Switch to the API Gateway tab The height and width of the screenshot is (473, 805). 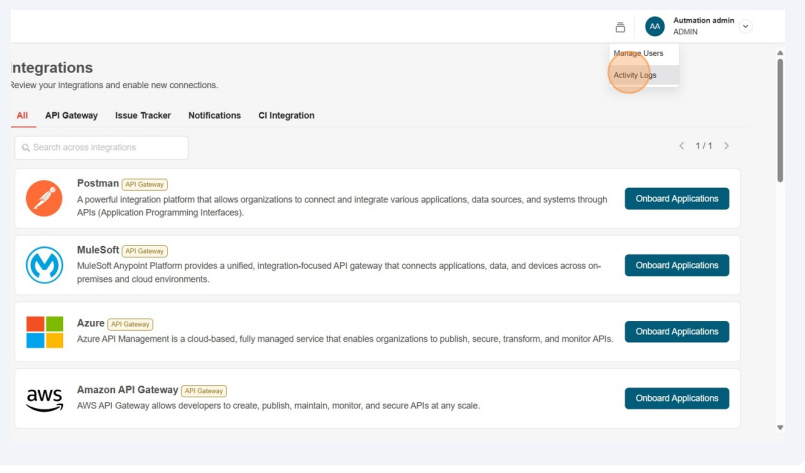[x=71, y=116]
